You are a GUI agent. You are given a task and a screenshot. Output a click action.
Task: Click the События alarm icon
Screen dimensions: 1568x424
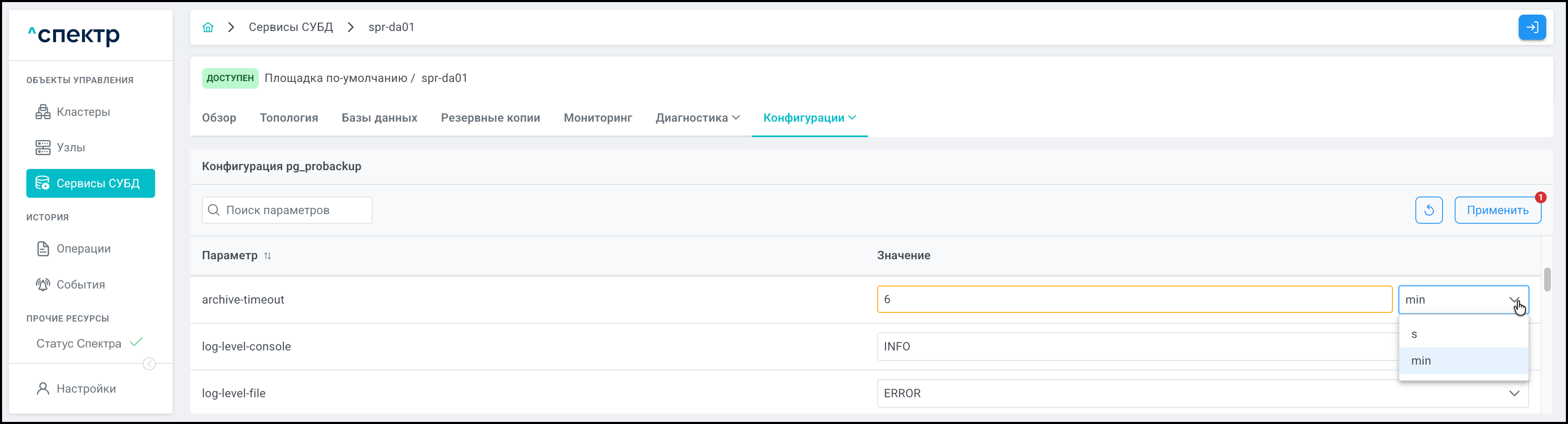coord(43,285)
